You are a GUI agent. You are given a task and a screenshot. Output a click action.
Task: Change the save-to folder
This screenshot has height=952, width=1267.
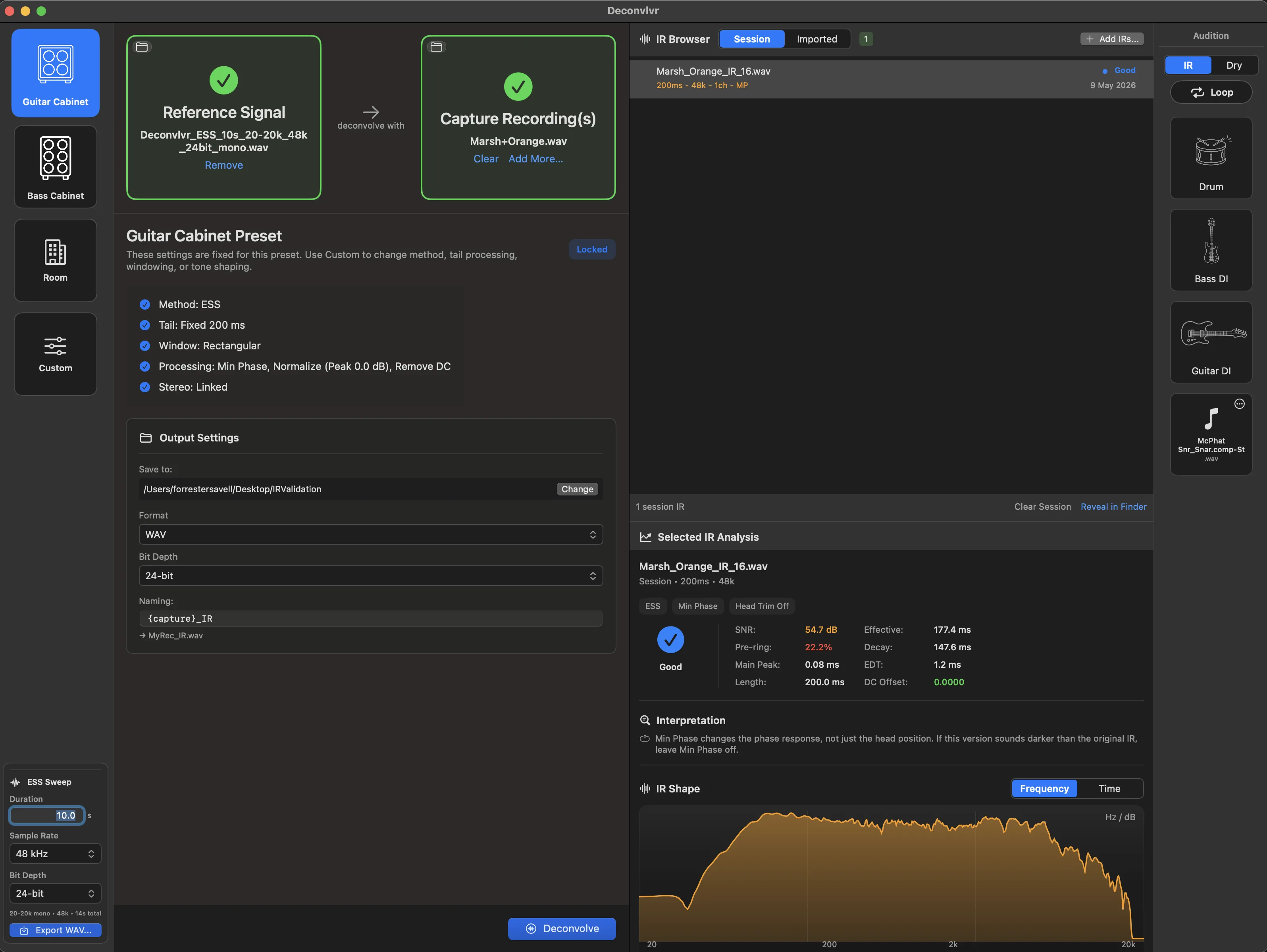tap(577, 489)
